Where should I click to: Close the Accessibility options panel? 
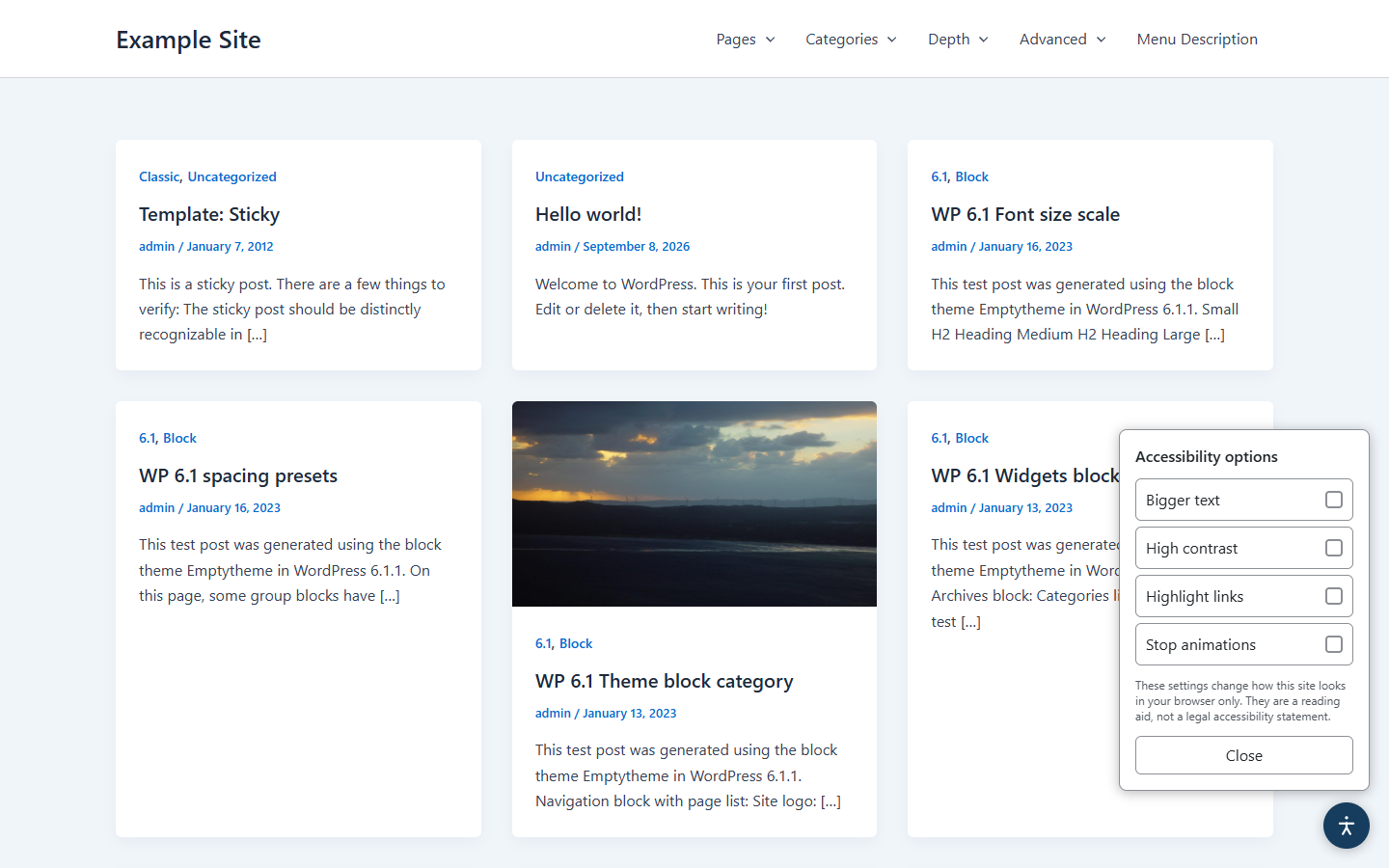[1244, 755]
